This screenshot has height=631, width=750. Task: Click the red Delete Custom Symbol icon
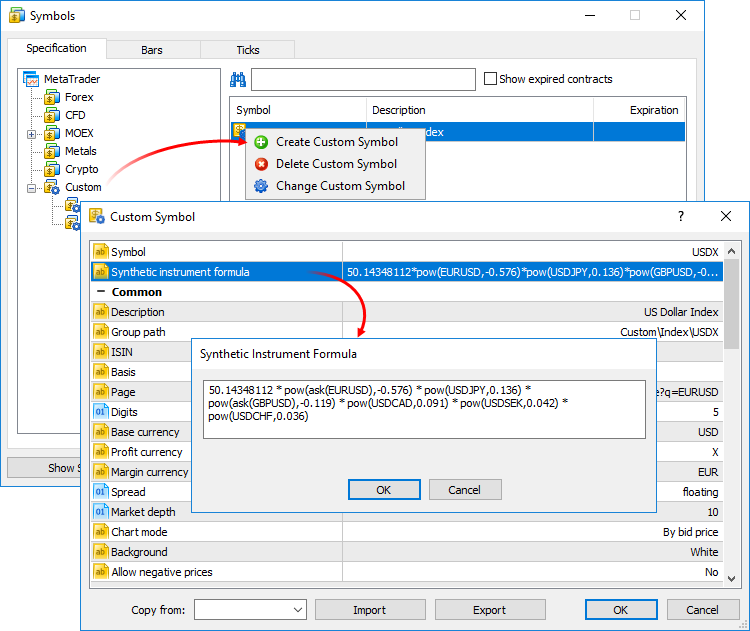[261, 164]
